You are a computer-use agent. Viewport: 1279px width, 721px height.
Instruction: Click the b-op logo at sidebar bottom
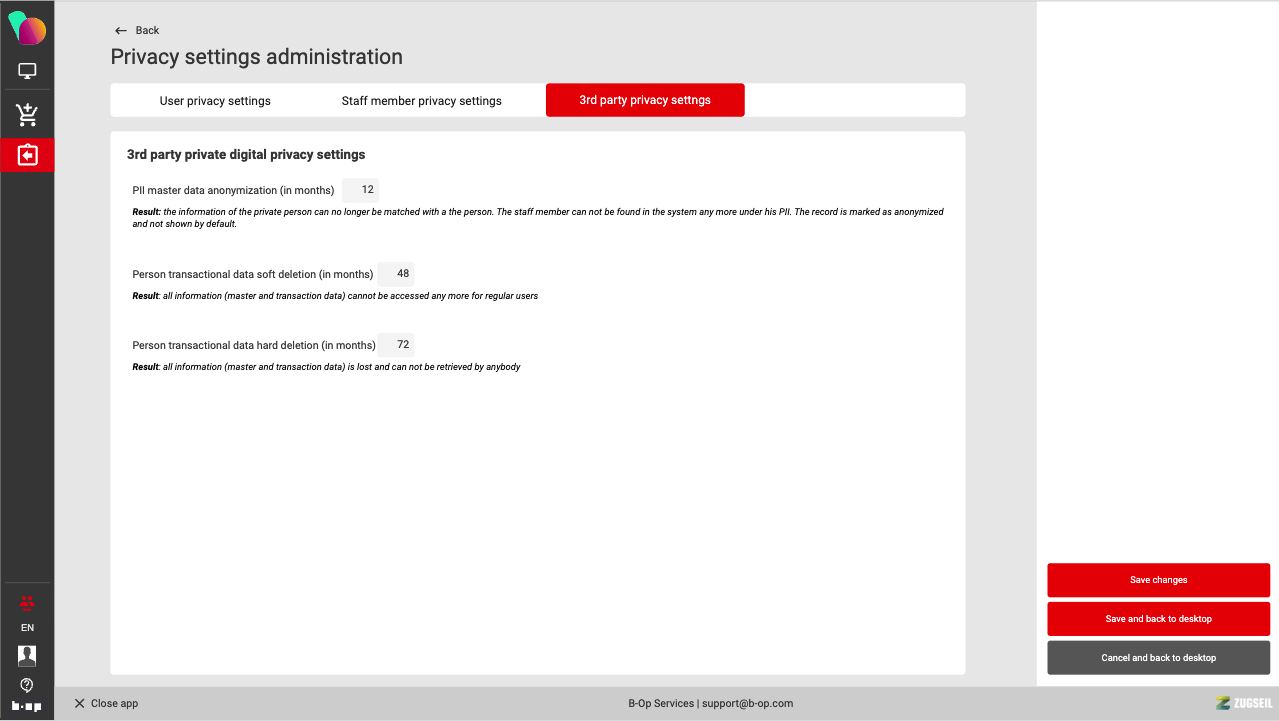pyautogui.click(x=27, y=706)
